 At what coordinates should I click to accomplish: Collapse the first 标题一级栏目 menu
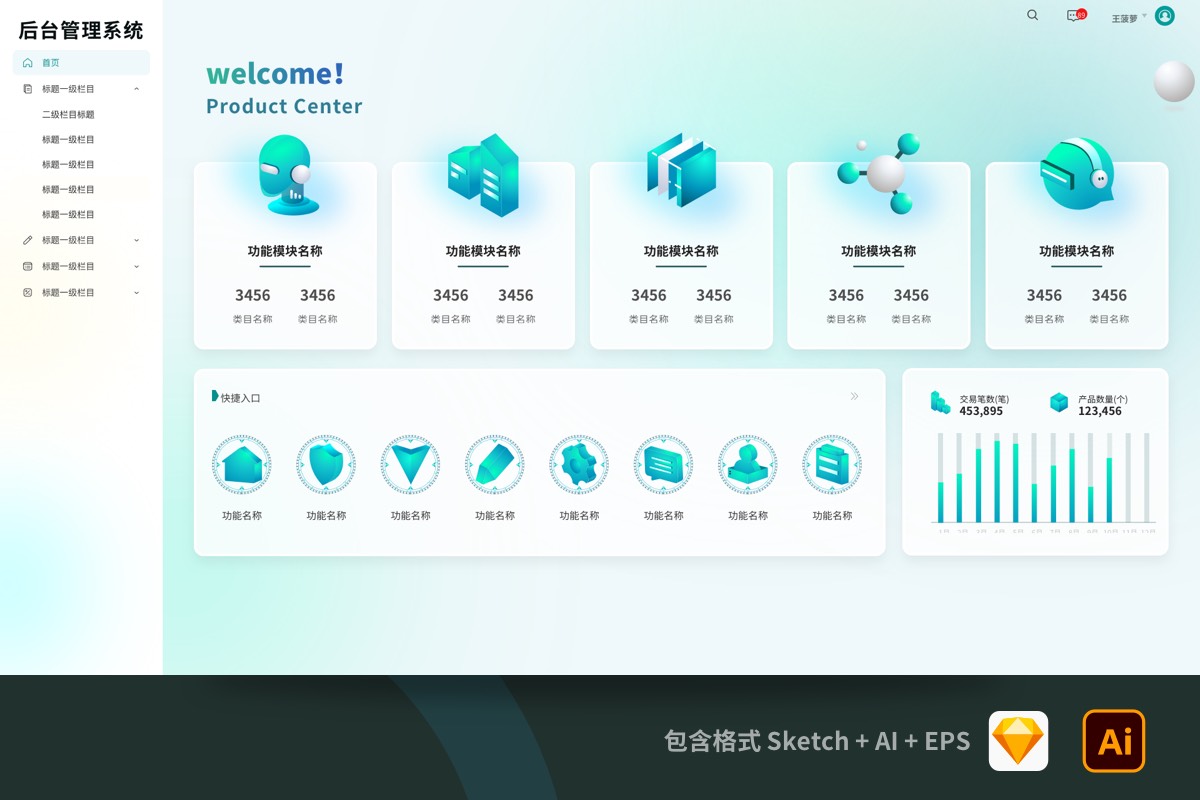pyautogui.click(x=137, y=89)
